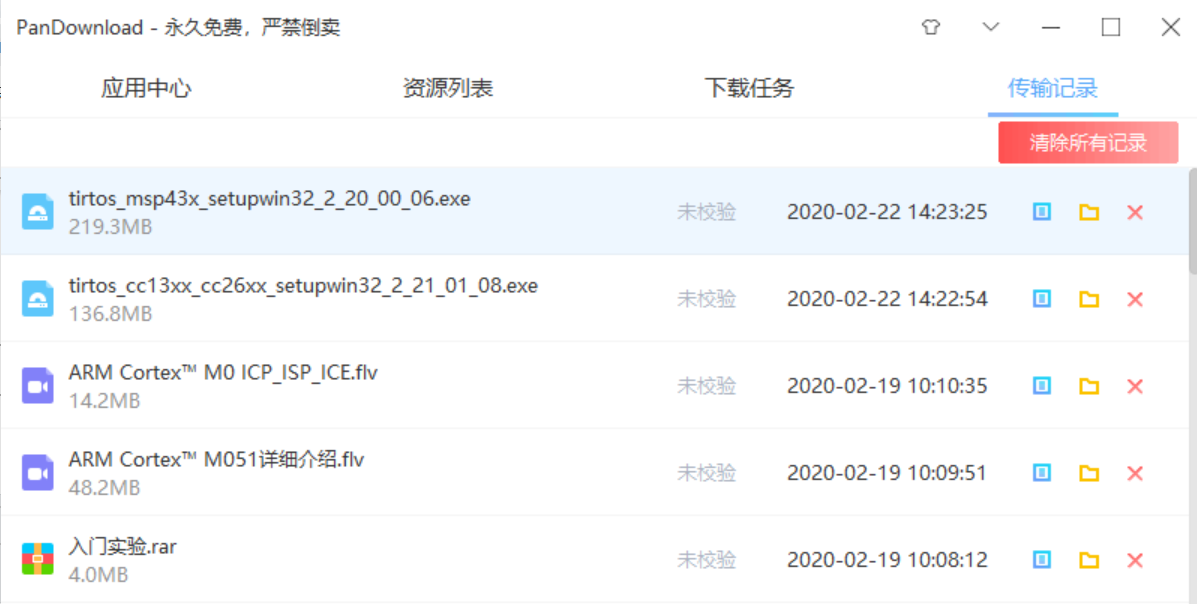Image resolution: width=1197 pixels, height=604 pixels.
Task: Click 未校验 status in tirtos_msp43x row
Action: coord(706,212)
